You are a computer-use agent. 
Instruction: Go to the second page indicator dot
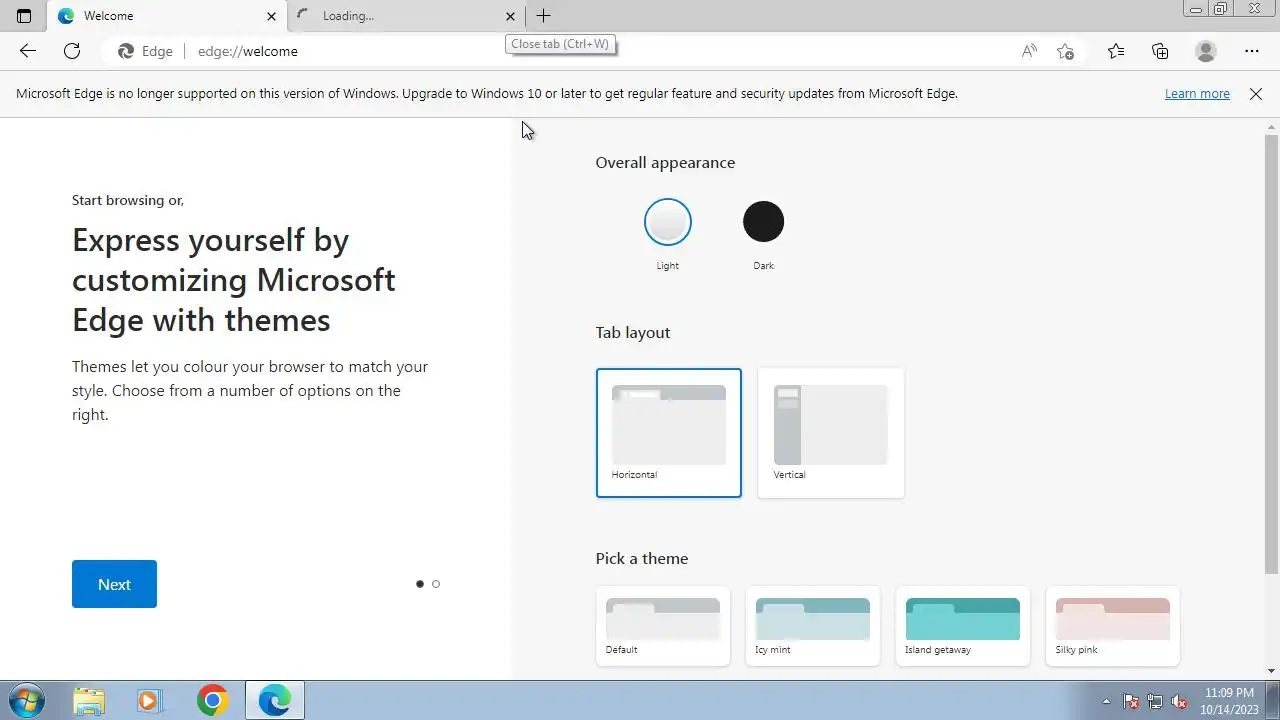pyautogui.click(x=436, y=584)
